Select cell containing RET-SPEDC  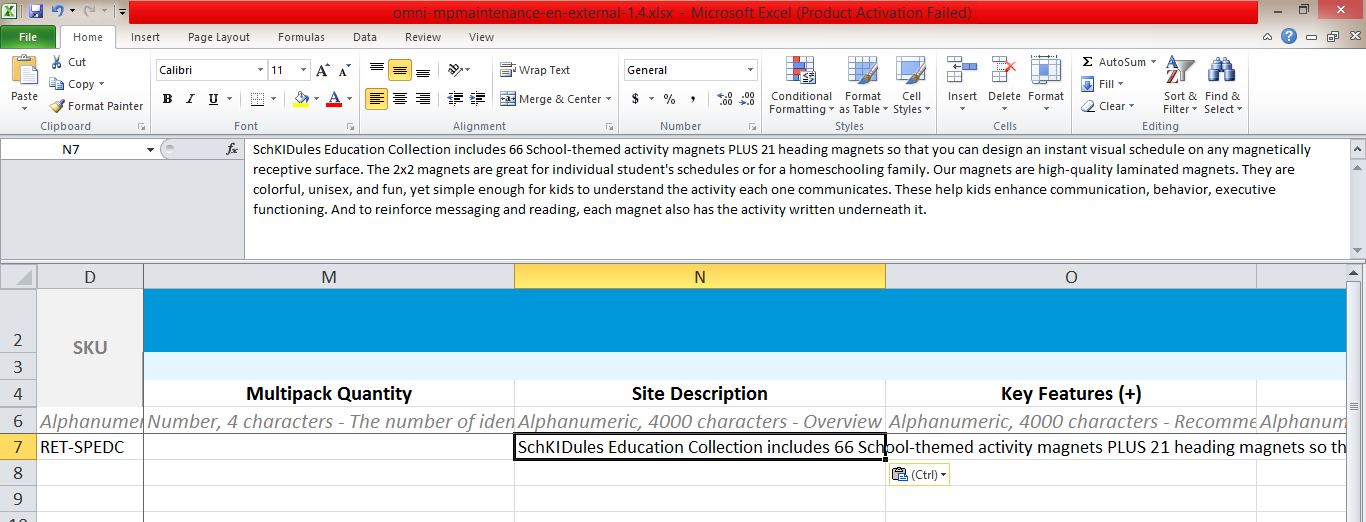click(90, 447)
